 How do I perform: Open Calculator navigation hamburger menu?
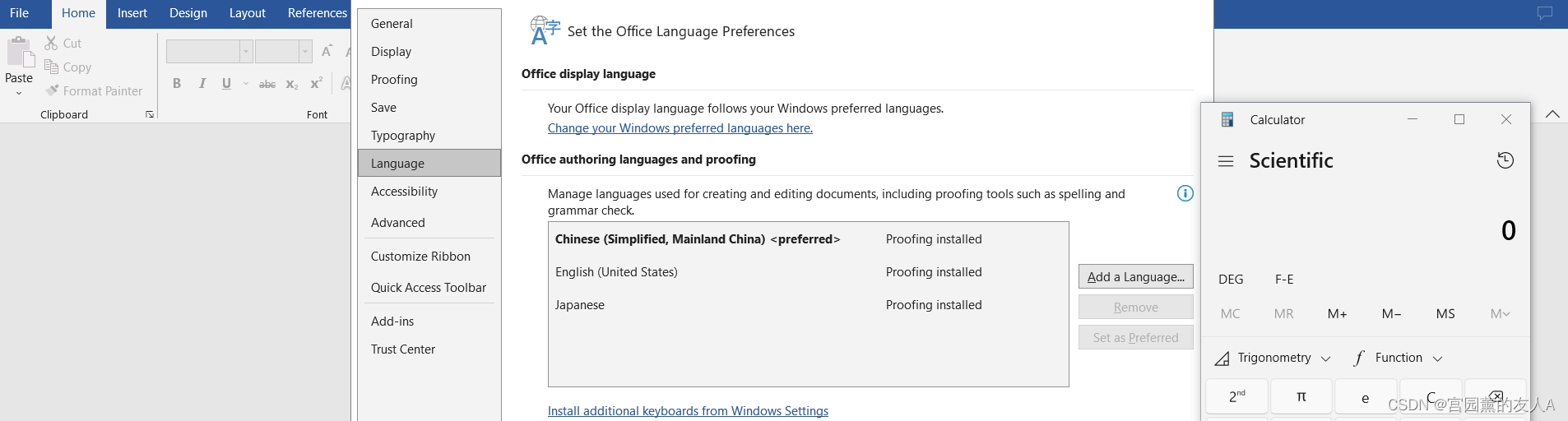coord(1226,161)
